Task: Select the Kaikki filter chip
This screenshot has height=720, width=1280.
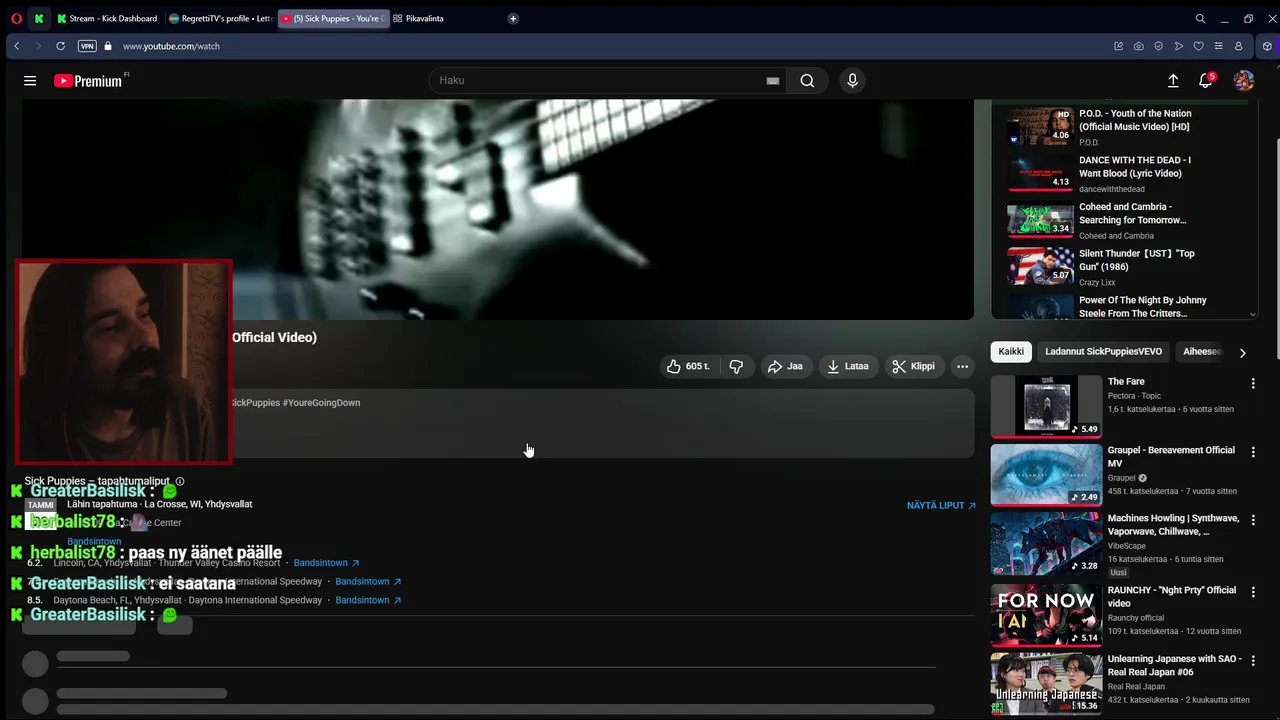Action: 1011,351
